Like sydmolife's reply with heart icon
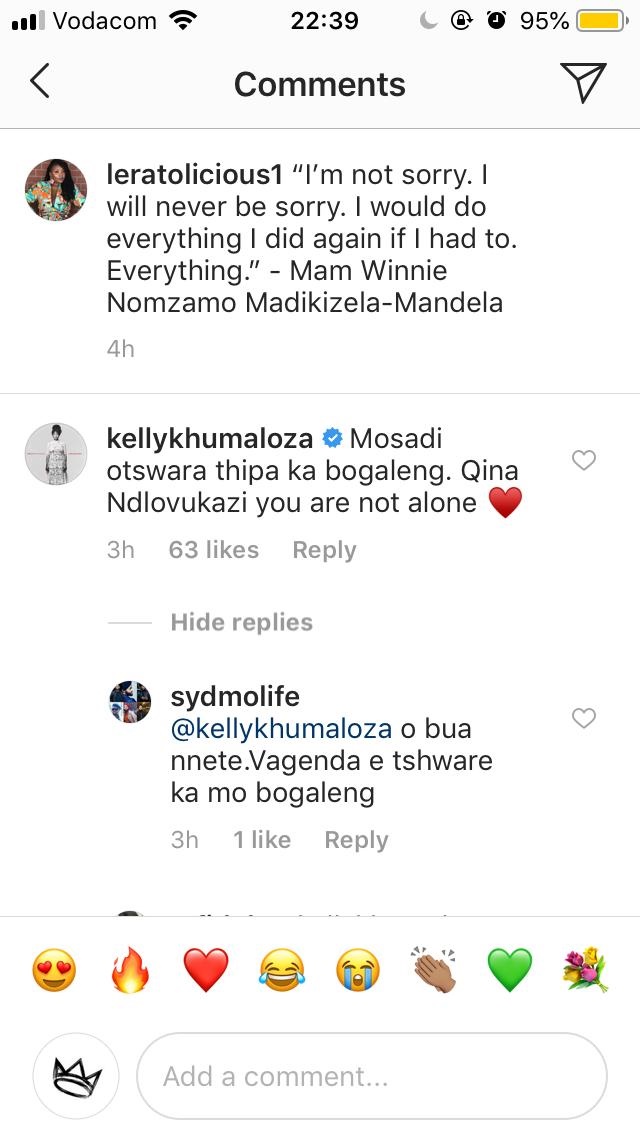The image size is (640, 1136). [x=583, y=718]
